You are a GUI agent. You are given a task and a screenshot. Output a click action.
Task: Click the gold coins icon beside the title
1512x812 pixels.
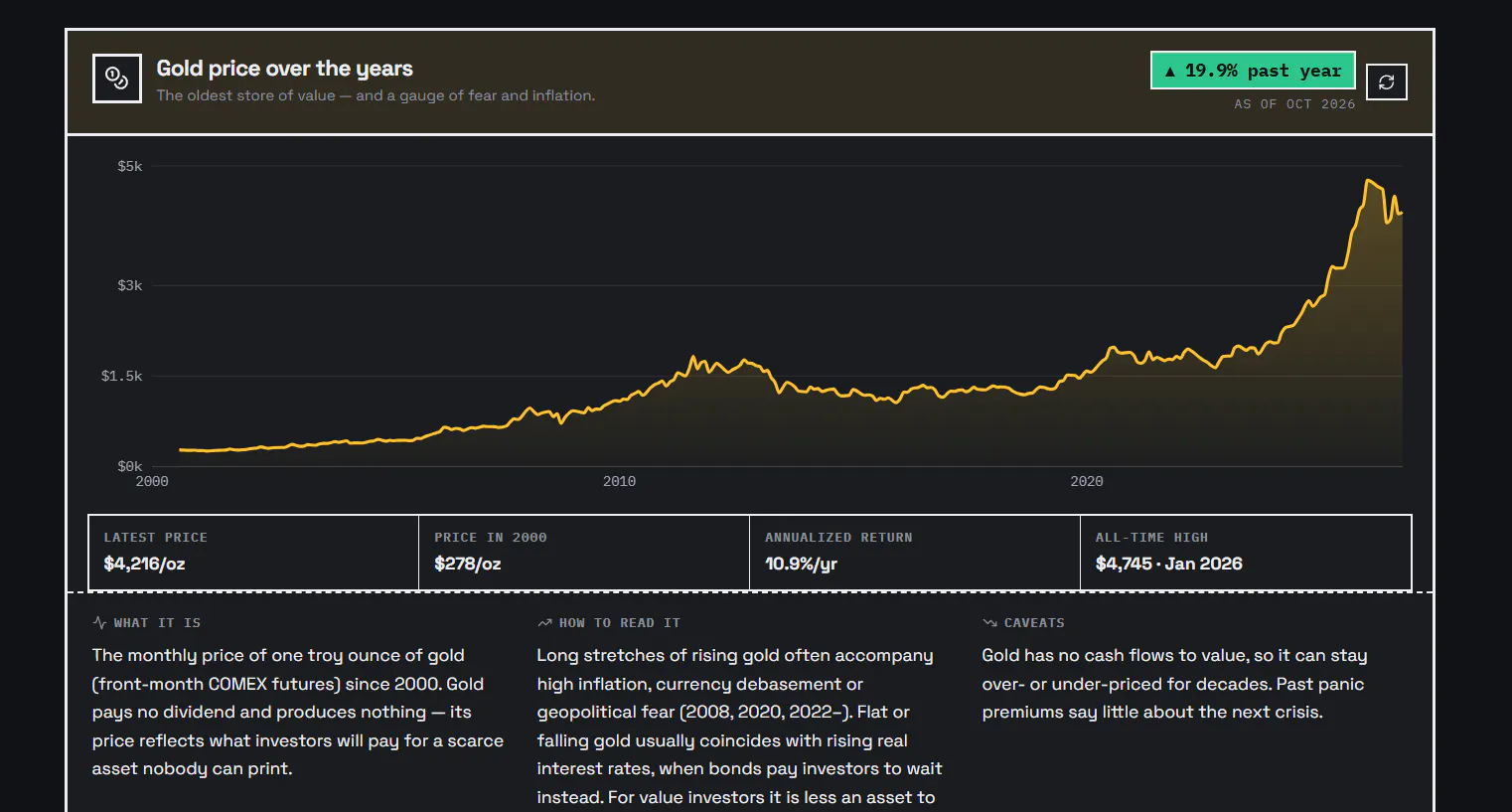pos(117,79)
